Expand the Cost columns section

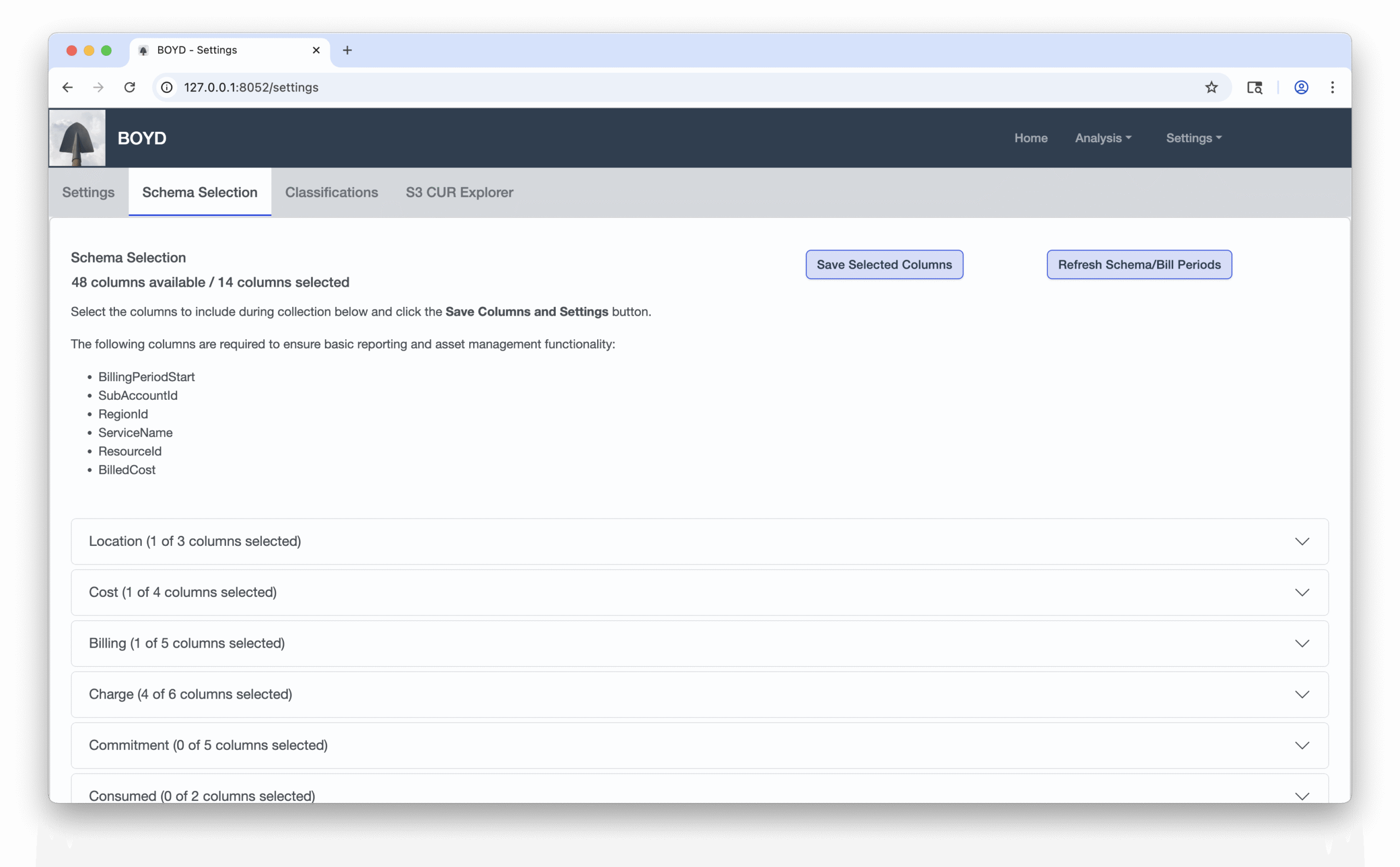point(699,592)
